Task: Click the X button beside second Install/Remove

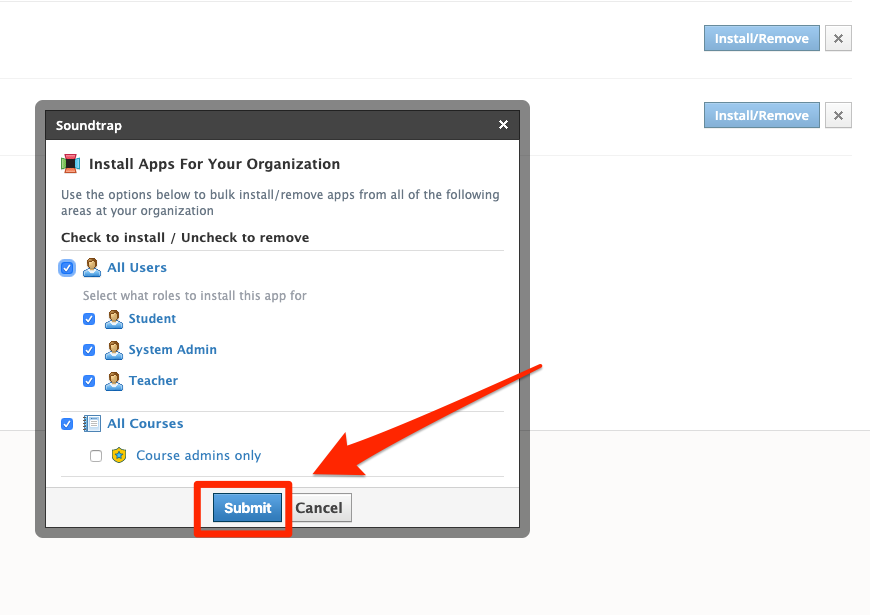Action: tap(838, 115)
